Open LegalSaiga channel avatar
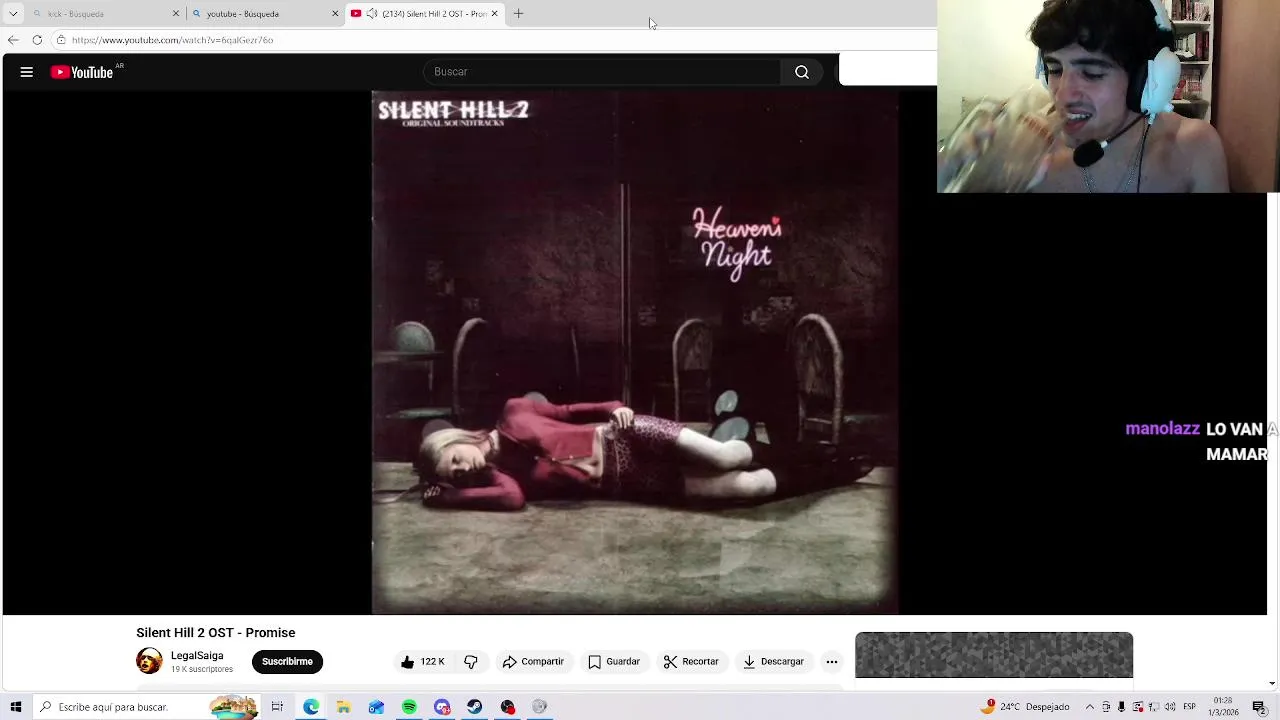 149,661
